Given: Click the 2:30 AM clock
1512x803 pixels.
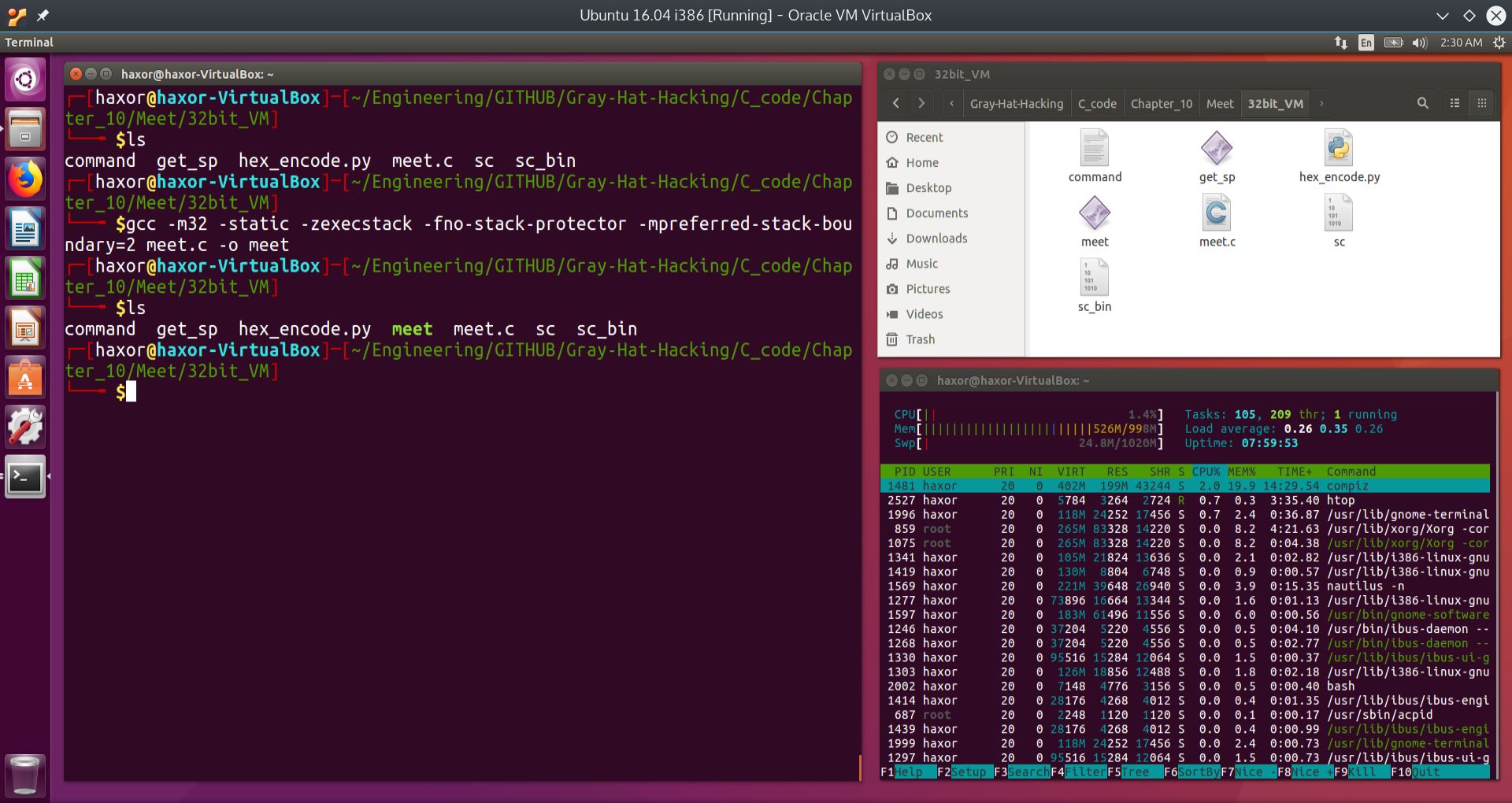Looking at the screenshot, I should 1461,43.
